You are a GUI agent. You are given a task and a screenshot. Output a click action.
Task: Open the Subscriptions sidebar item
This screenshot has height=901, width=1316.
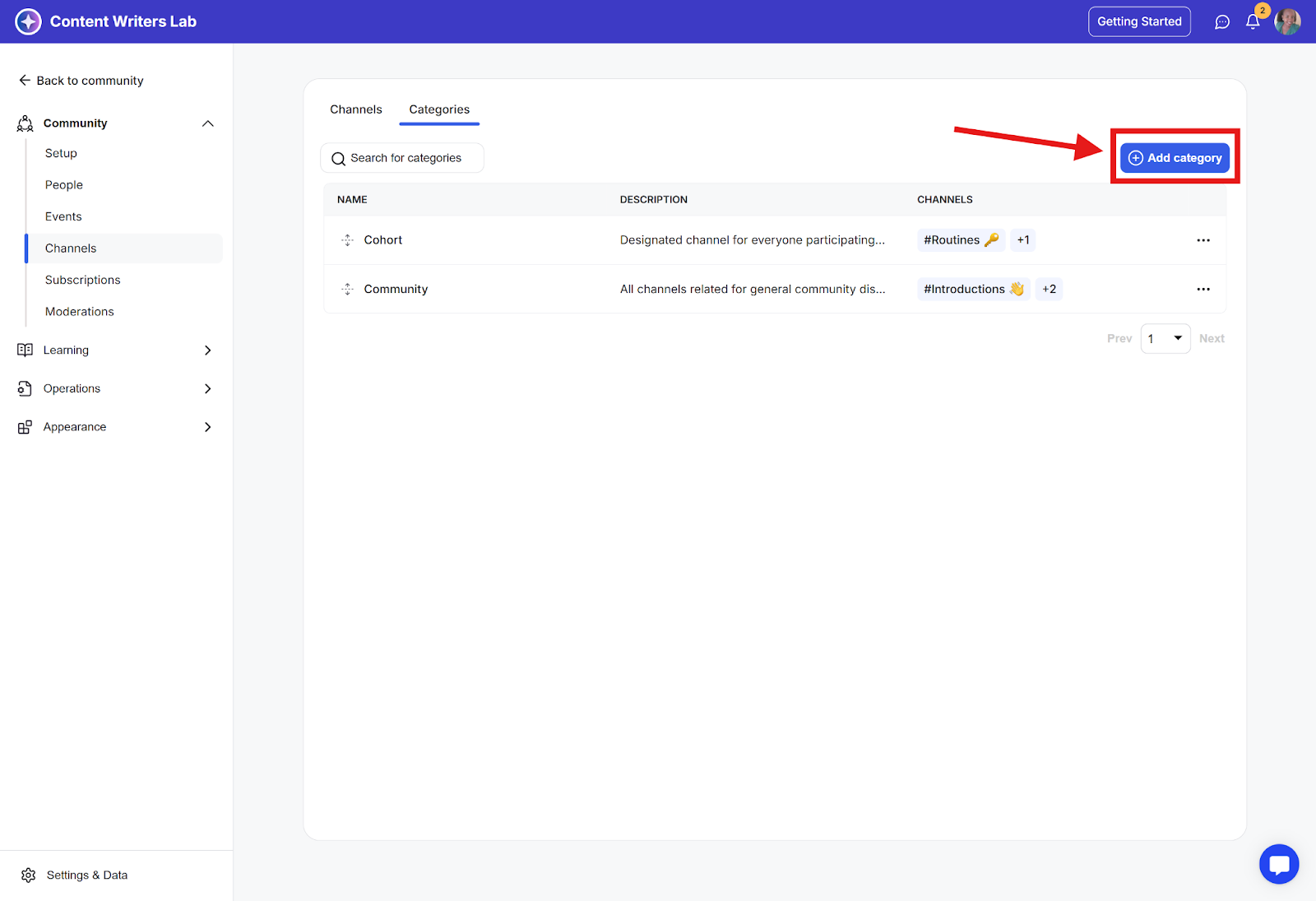click(83, 280)
